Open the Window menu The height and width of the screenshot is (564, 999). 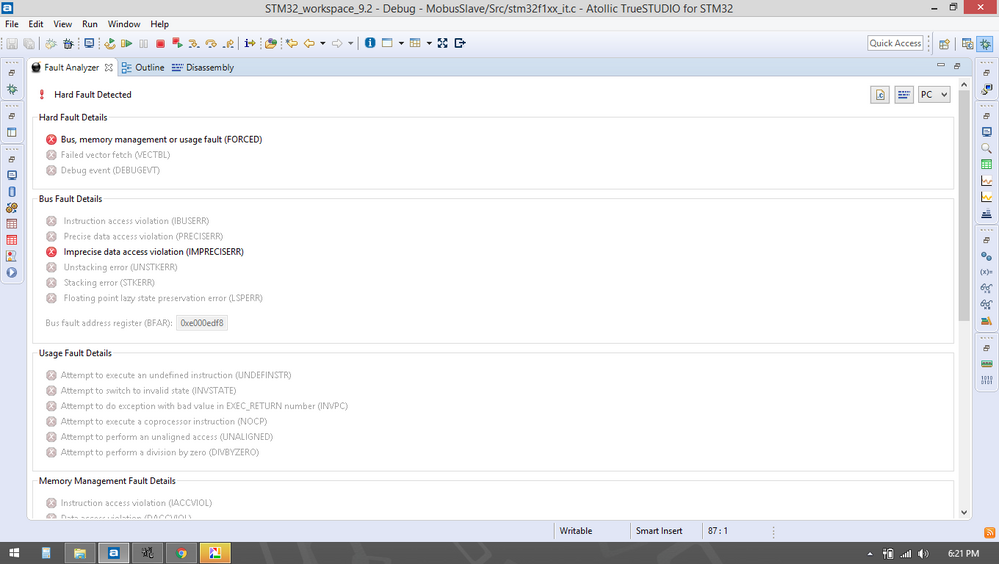(124, 24)
